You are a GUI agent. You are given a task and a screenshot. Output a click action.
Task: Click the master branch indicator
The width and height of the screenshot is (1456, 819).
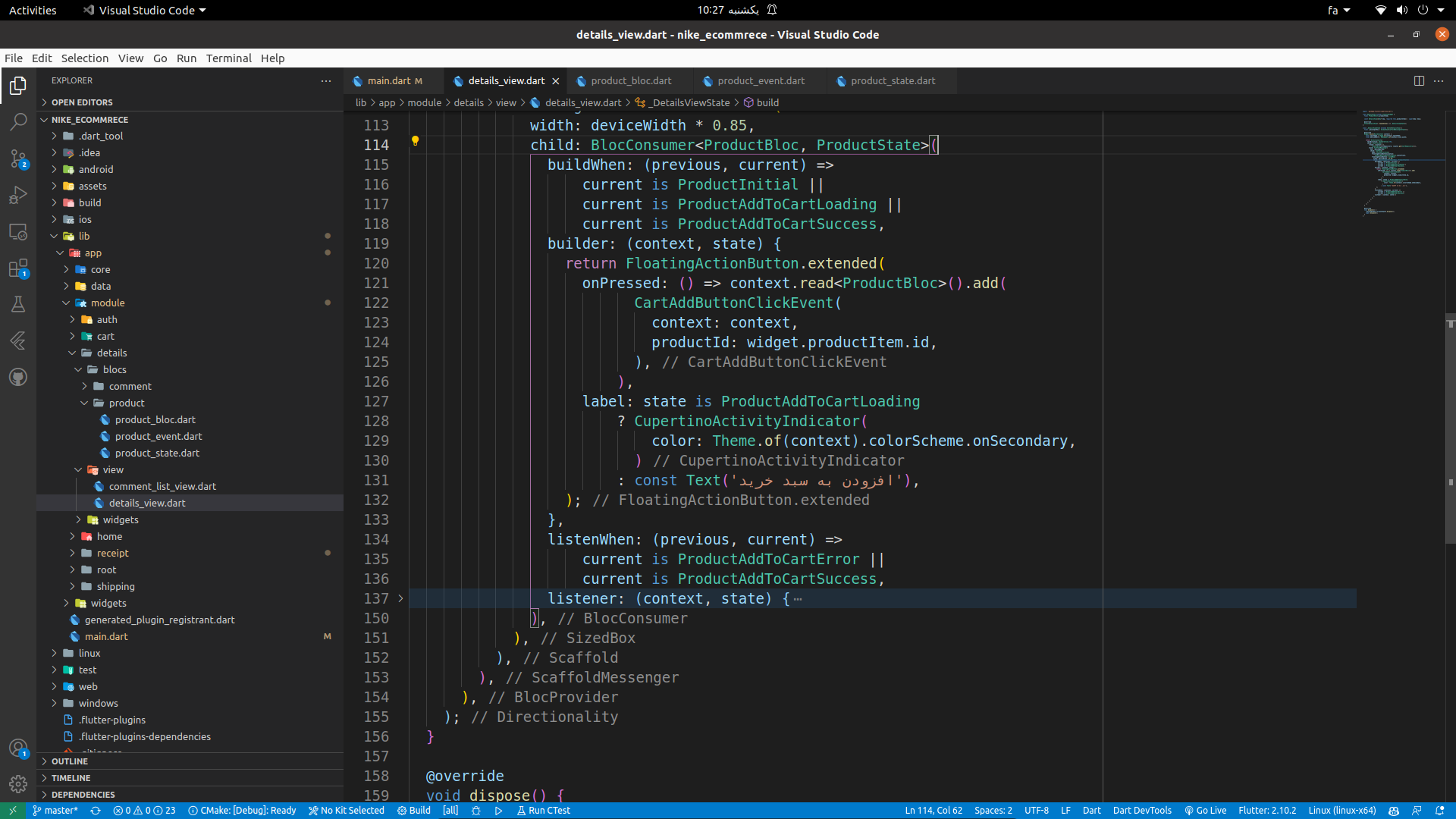tap(55, 810)
